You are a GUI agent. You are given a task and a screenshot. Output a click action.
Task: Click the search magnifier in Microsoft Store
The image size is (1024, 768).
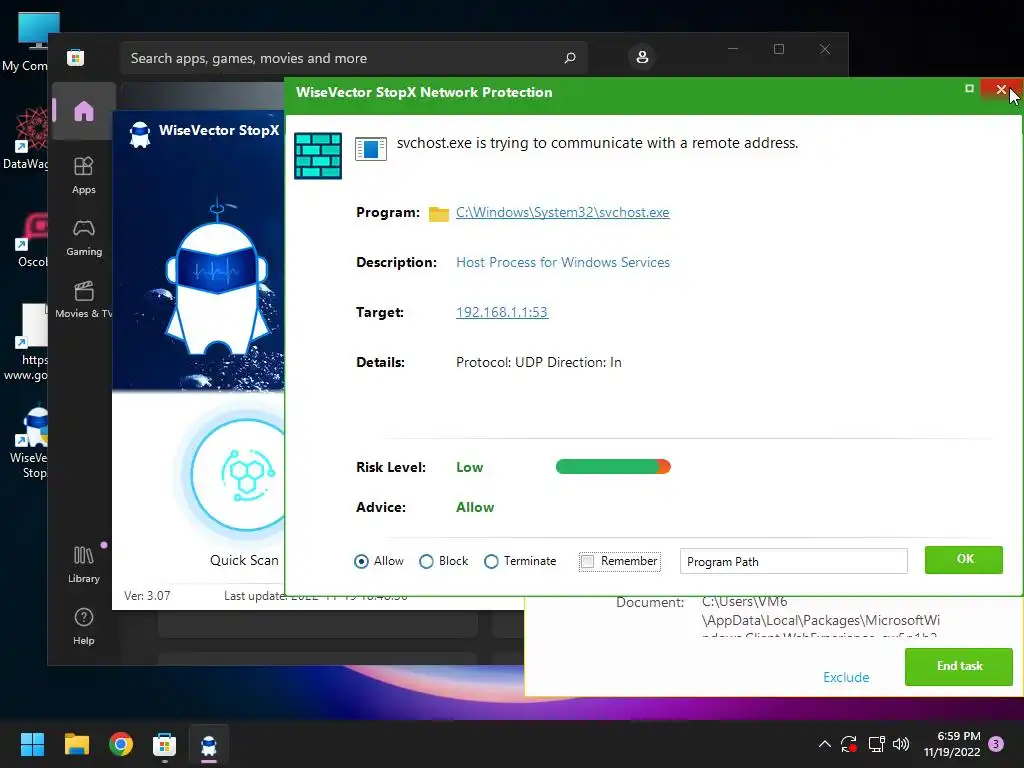(570, 58)
